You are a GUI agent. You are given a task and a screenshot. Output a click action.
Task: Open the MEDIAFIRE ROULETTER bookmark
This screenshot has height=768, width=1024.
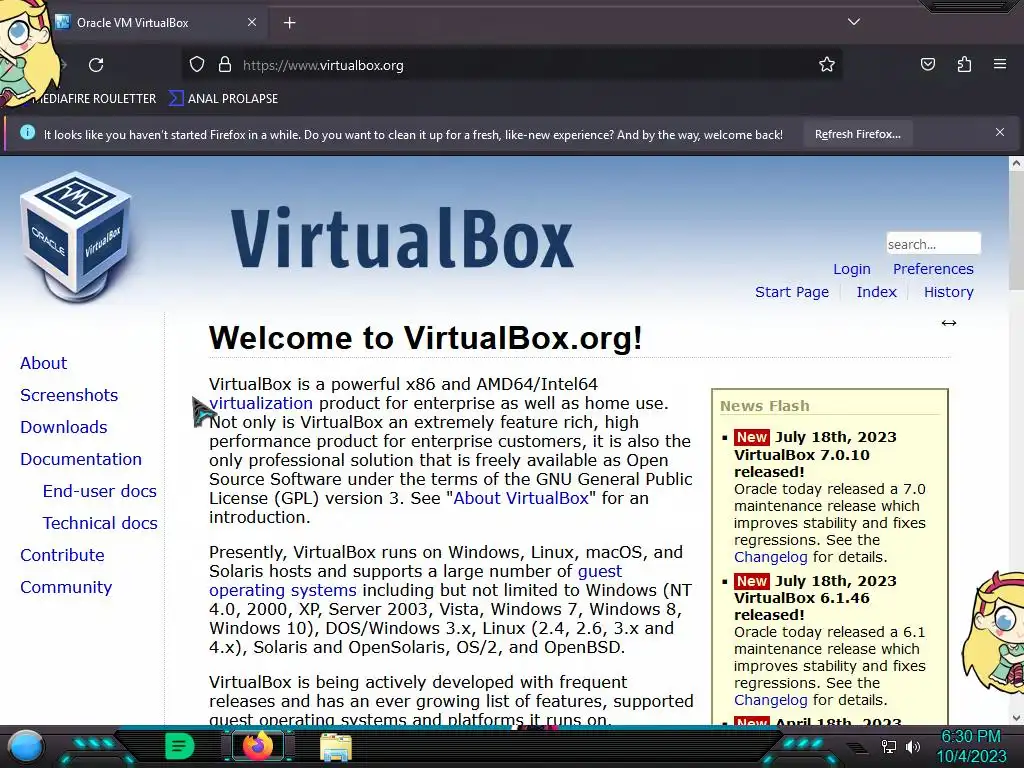94,99
